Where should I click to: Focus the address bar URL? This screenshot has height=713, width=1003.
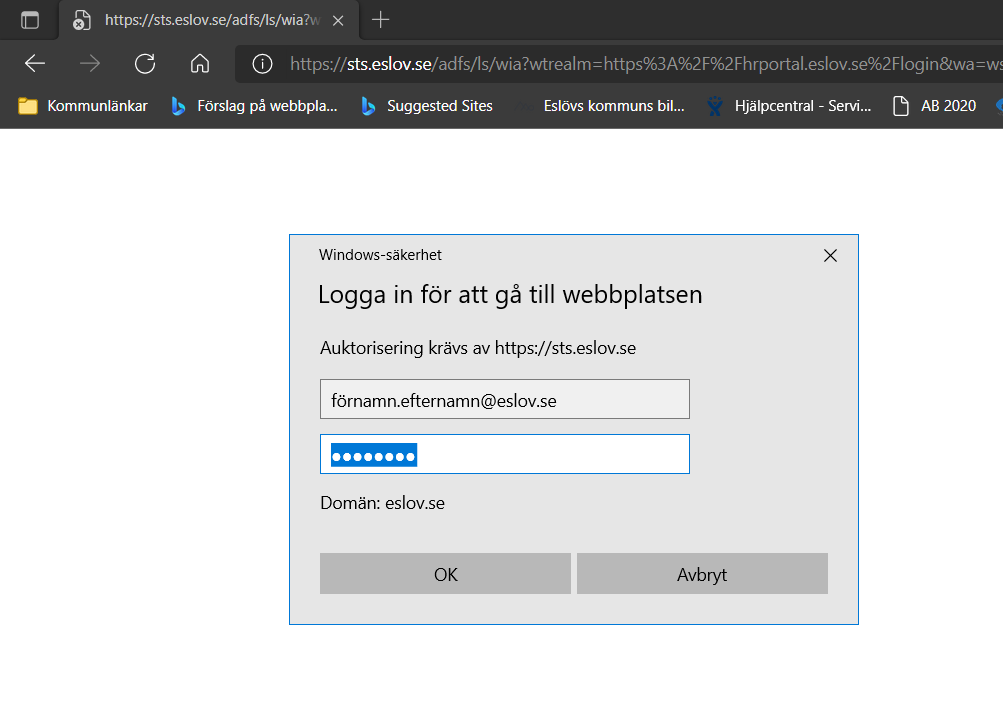pos(645,64)
